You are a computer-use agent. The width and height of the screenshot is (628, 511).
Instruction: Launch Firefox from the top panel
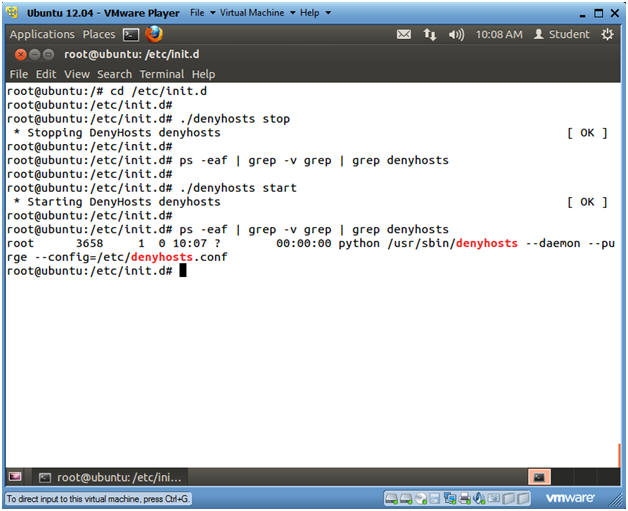154,34
